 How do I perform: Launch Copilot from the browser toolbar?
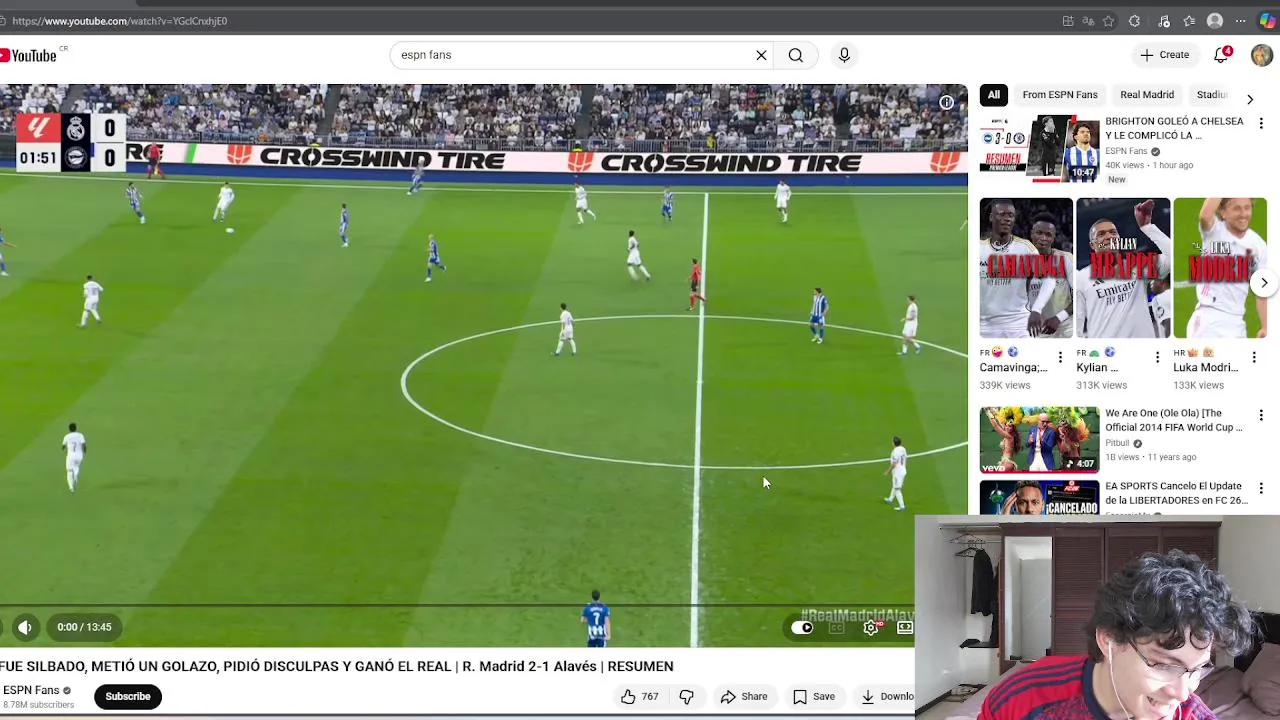point(1267,21)
